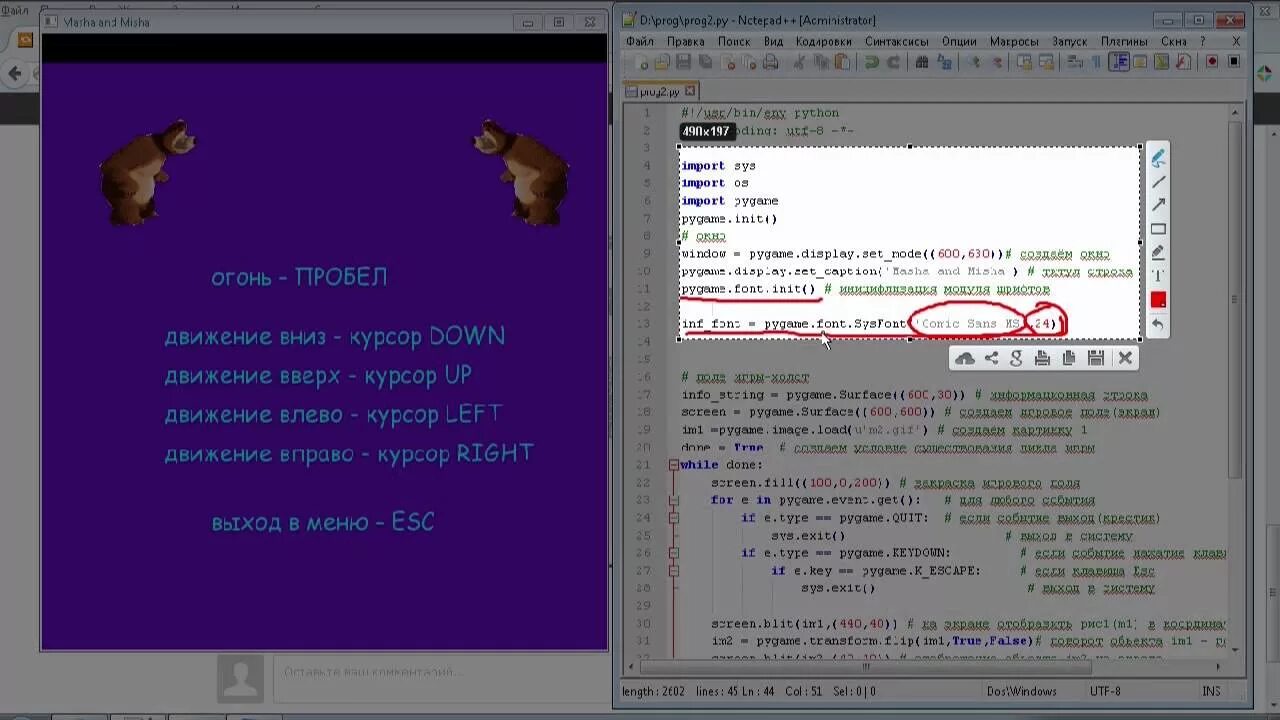Select the Lightshot arrow tool
The width and height of the screenshot is (1280, 720).
1158,205
